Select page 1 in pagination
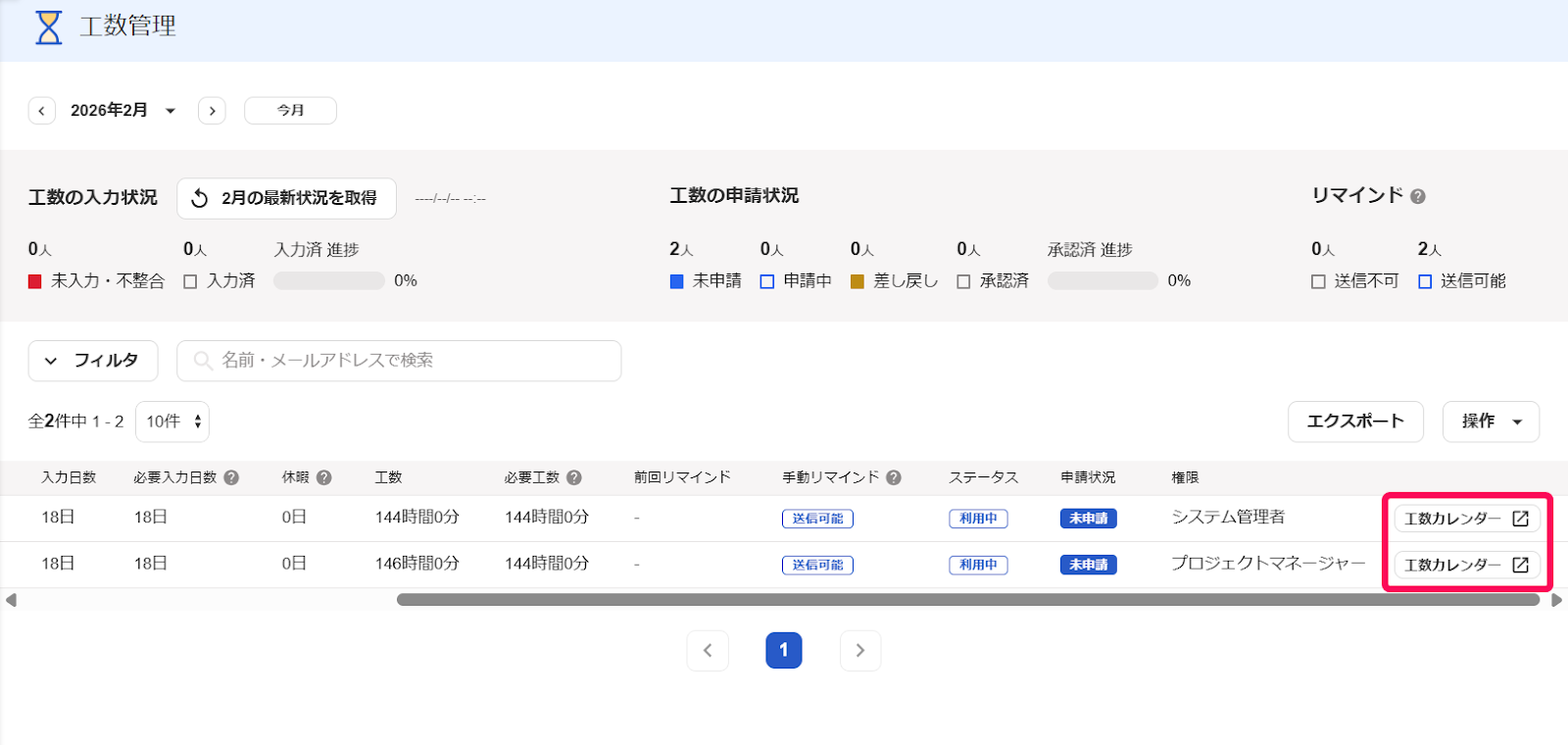This screenshot has height=745, width=1568. point(784,650)
